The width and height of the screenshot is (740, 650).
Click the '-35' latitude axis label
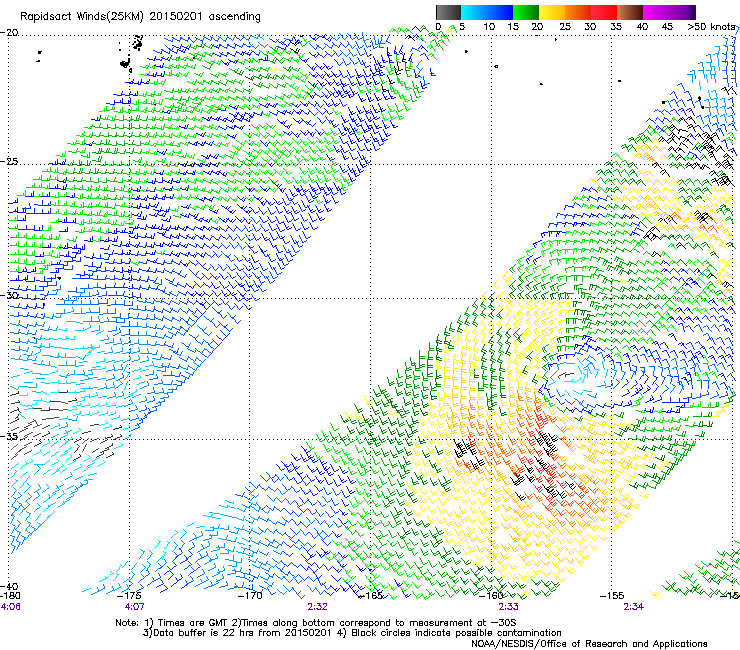9,436
